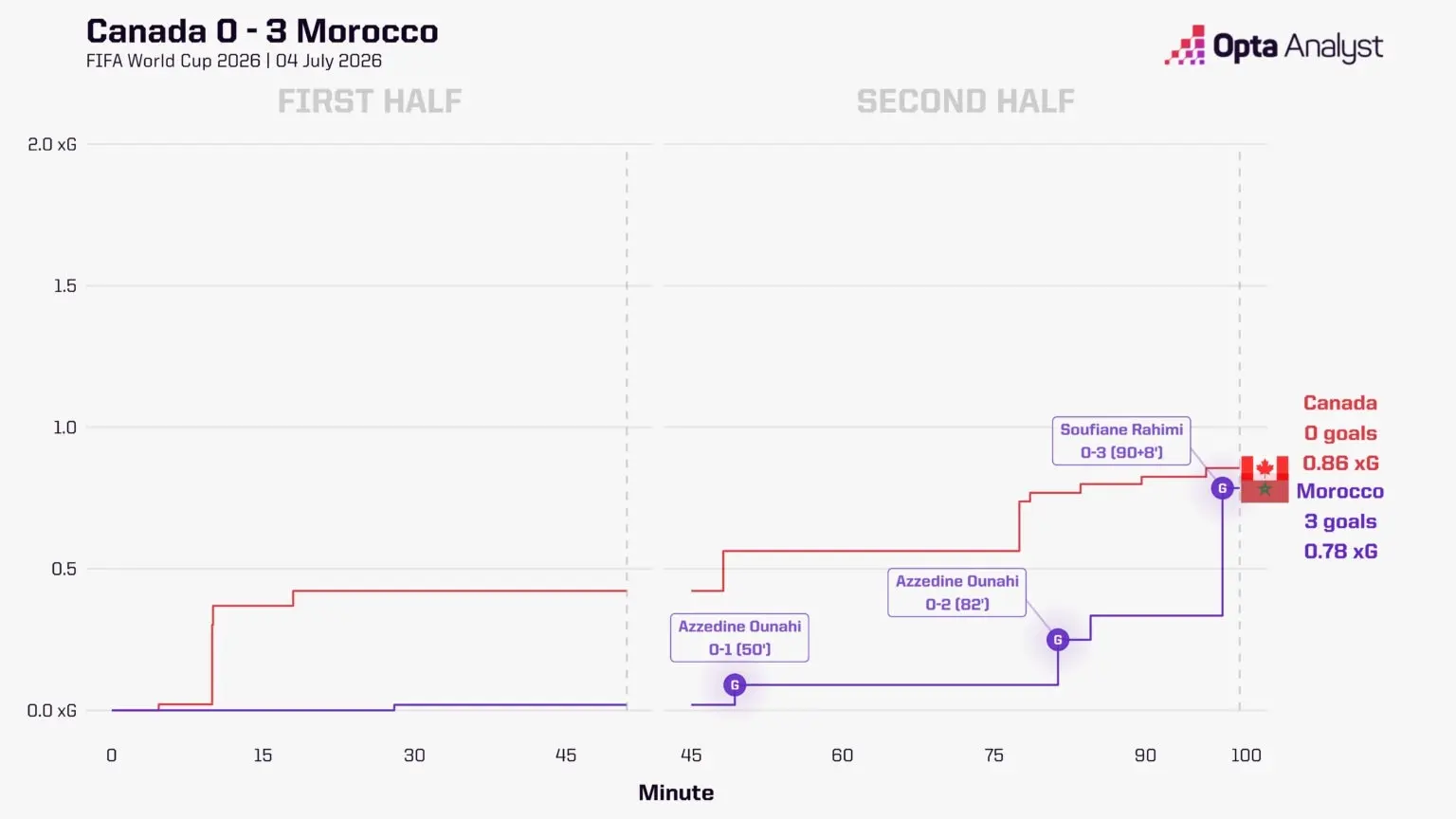Click the 82' goal marker G icon
The width and height of the screenshot is (1456, 819).
tap(1058, 640)
